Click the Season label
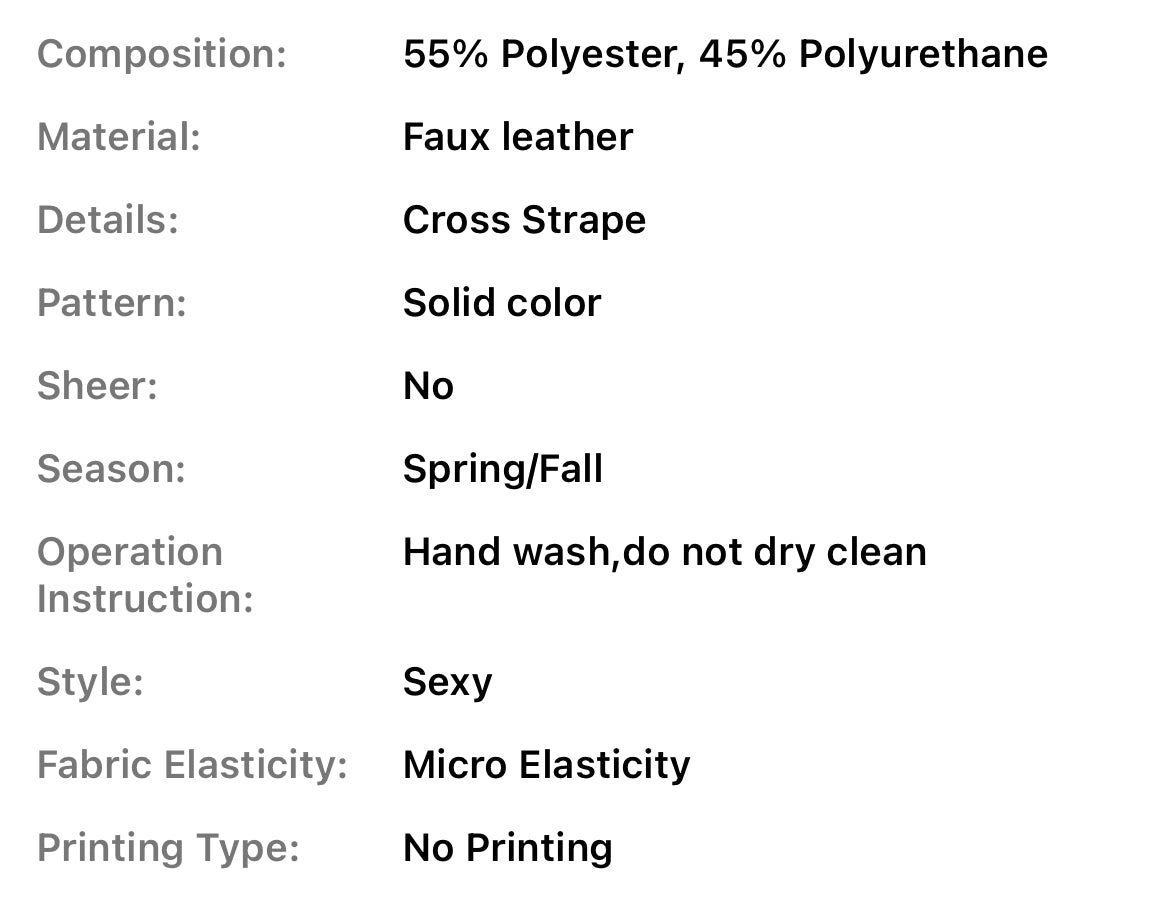This screenshot has width=1170, height=899. (112, 469)
